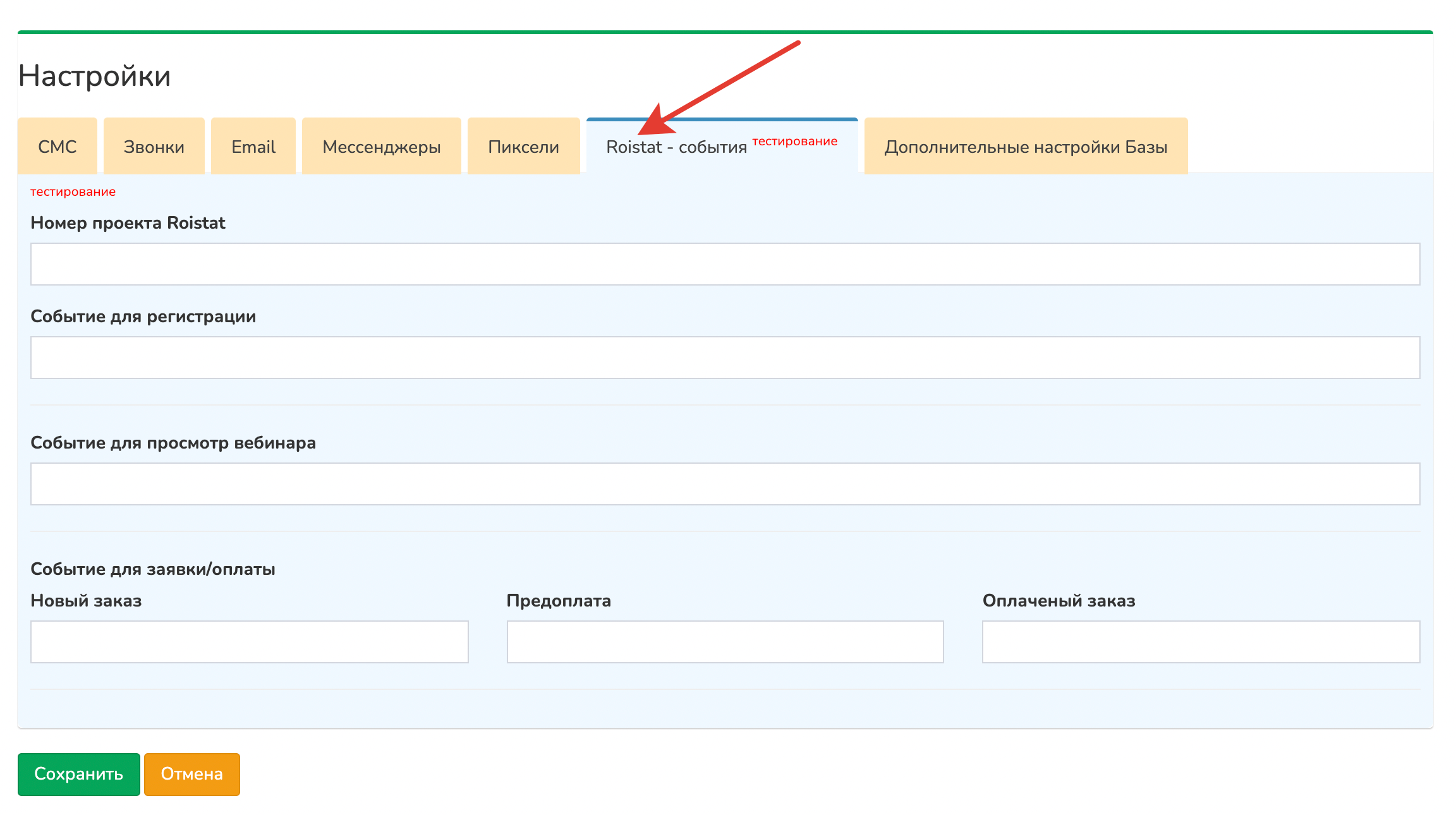Click the red тестирование note in panel
1456x815 pixels.
click(x=73, y=191)
